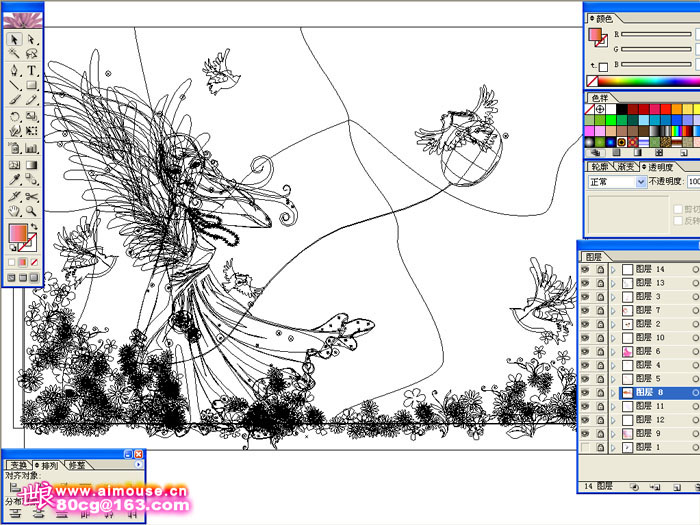Hide layer 图层 8 via eye icon

[585, 392]
